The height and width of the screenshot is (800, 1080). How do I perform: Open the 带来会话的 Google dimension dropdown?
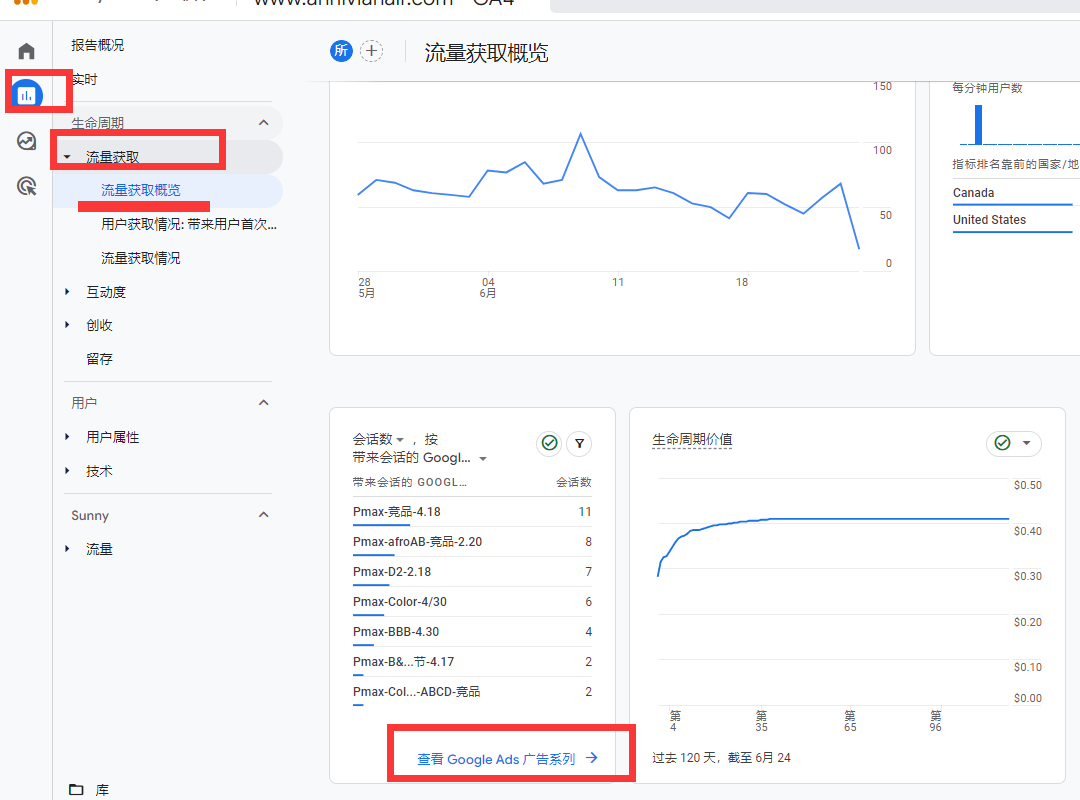pos(484,458)
